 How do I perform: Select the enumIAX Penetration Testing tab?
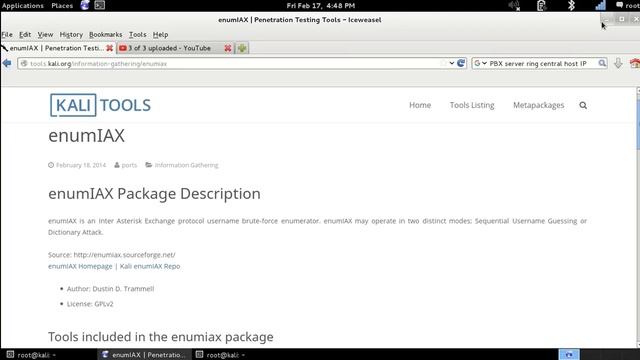click(x=57, y=48)
